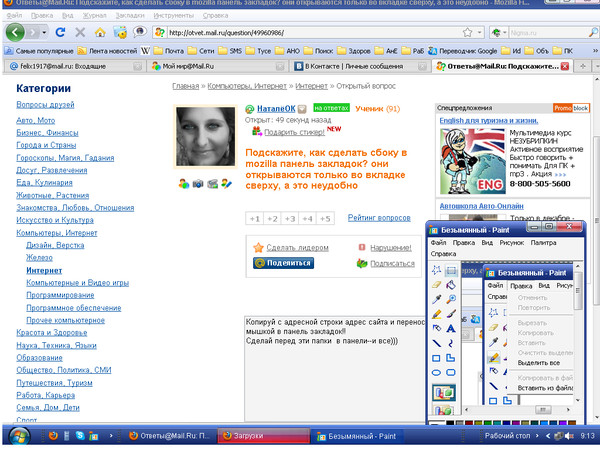Click the search magnifier in the Nigma search box
Viewport: 600px width, 450px height.
(x=593, y=33)
